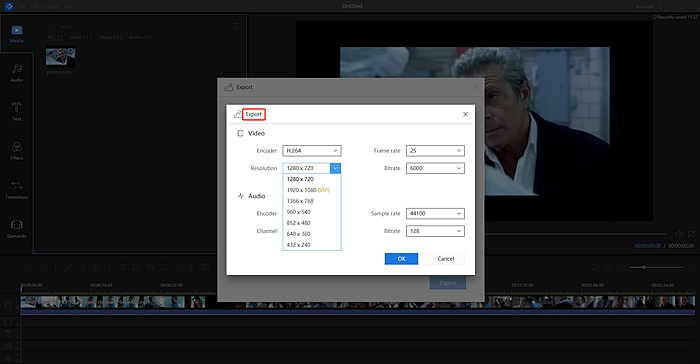Click the media list view icon
This screenshot has height=364, width=700.
coord(235,26)
